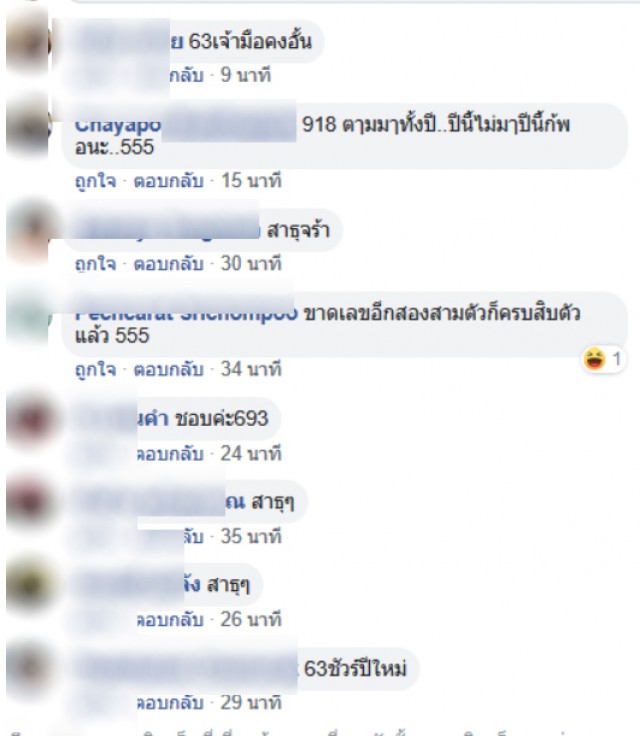Like the comment posted 15 นาที ago
Image resolution: width=640 pixels, height=736 pixels.
click(95, 181)
